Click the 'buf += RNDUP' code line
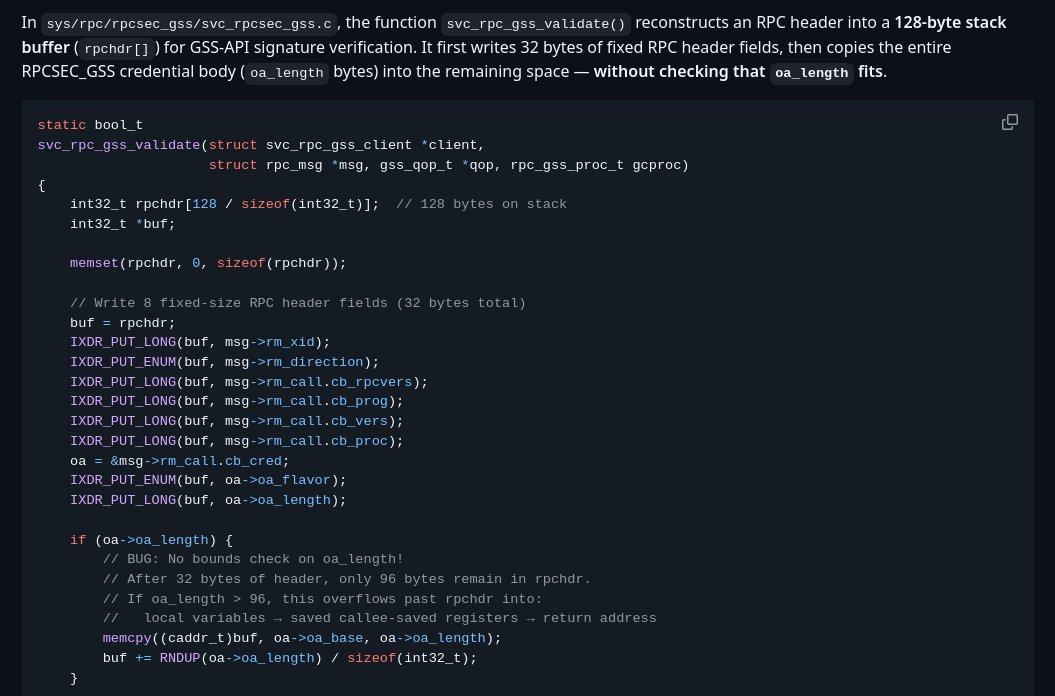Image resolution: width=1055 pixels, height=696 pixels. (290, 658)
